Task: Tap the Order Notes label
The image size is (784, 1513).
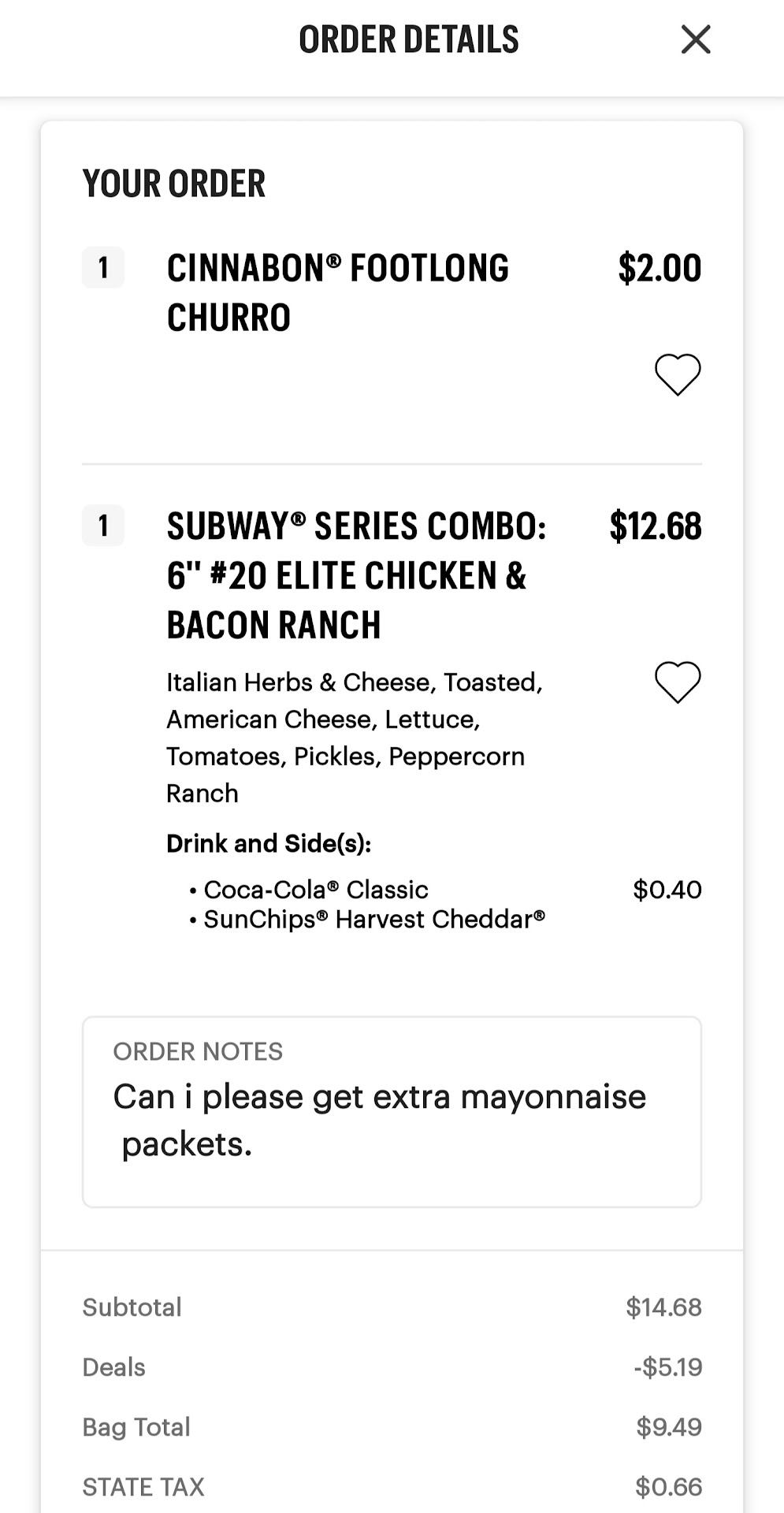Action: [x=198, y=1051]
